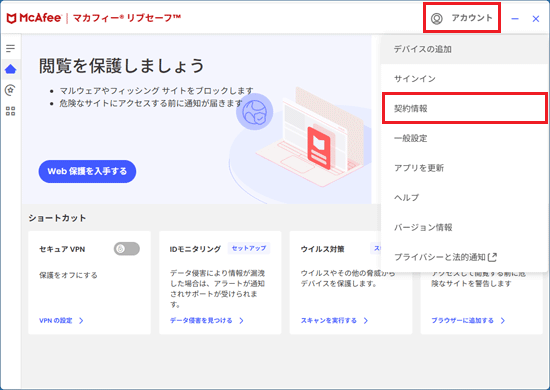
Task: Open the apps grid icon in sidebar
Action: [x=11, y=111]
